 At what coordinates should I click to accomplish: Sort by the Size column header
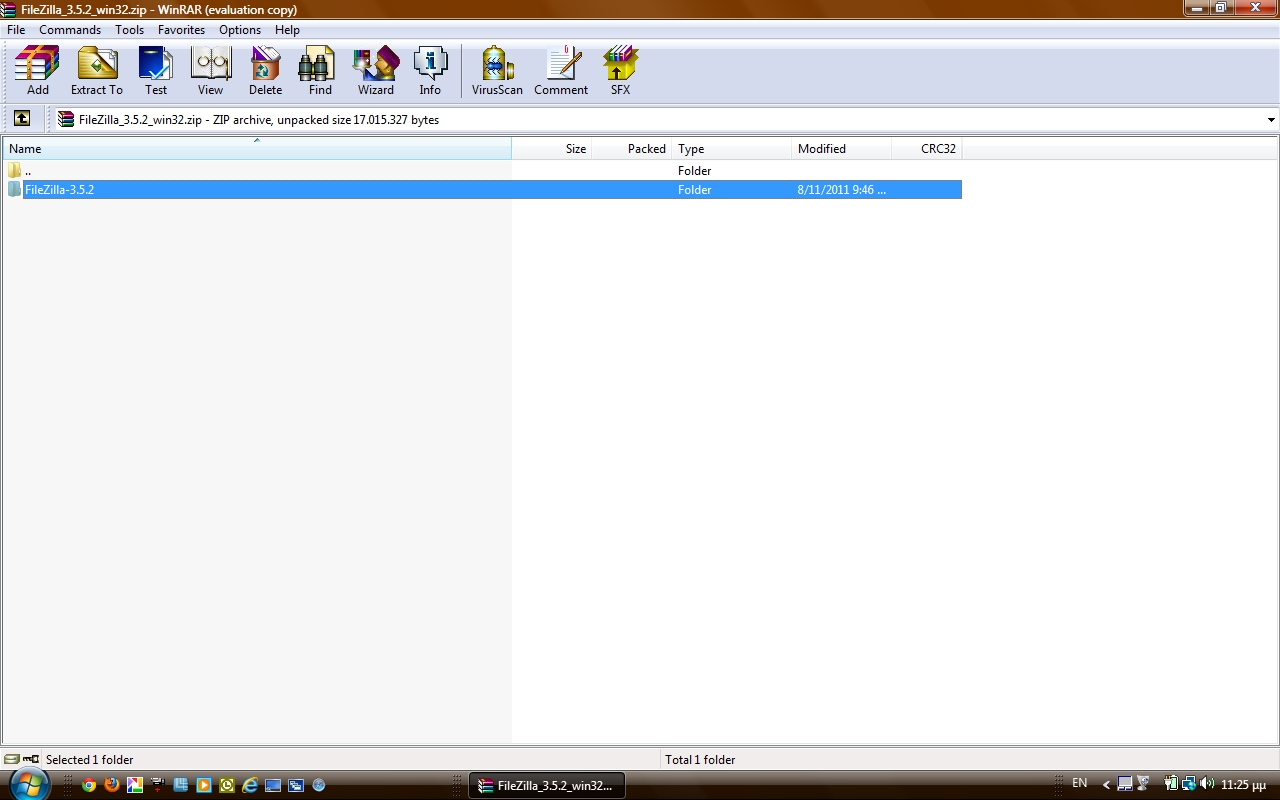click(552, 149)
